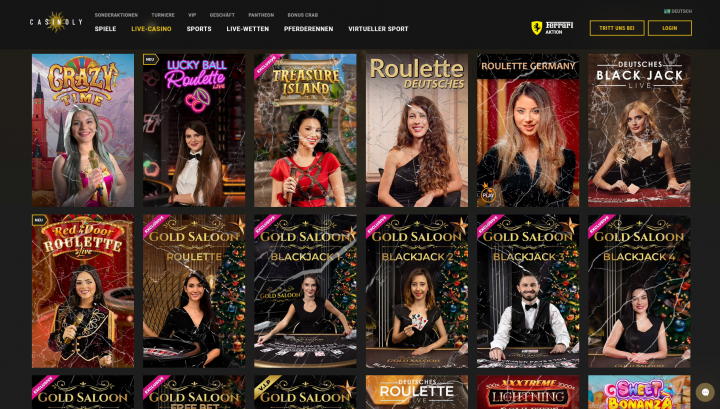Click the NEU badge on Lucky Ball Roulette
This screenshot has height=409, width=720.
(150, 60)
